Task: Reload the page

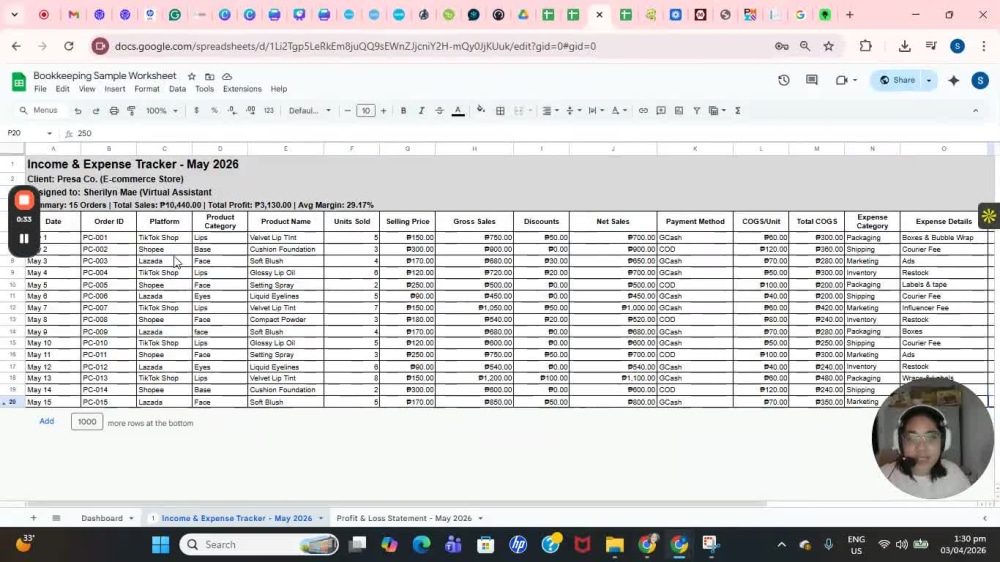Action: pyautogui.click(x=68, y=46)
